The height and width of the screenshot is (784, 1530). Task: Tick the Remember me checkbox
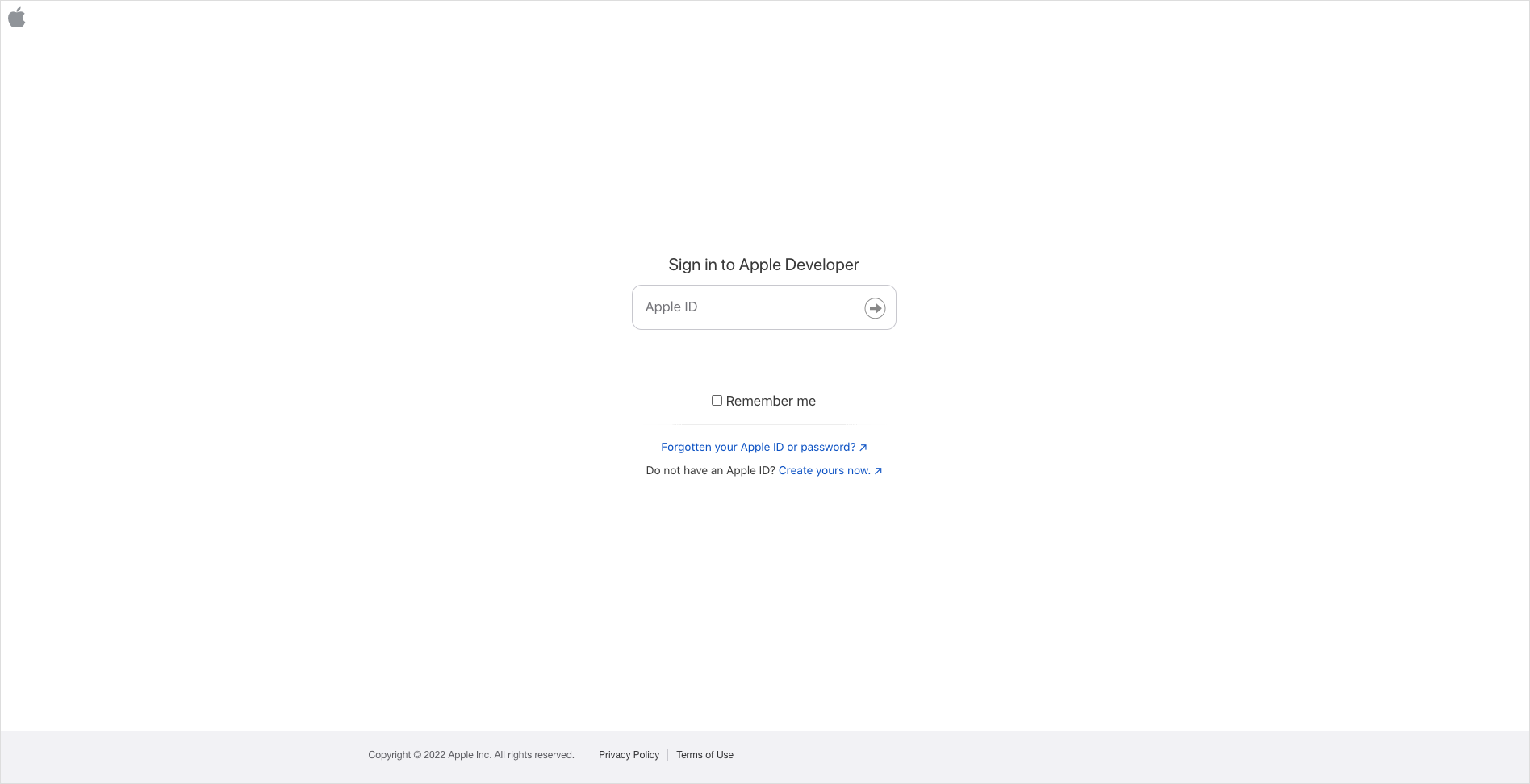717,401
